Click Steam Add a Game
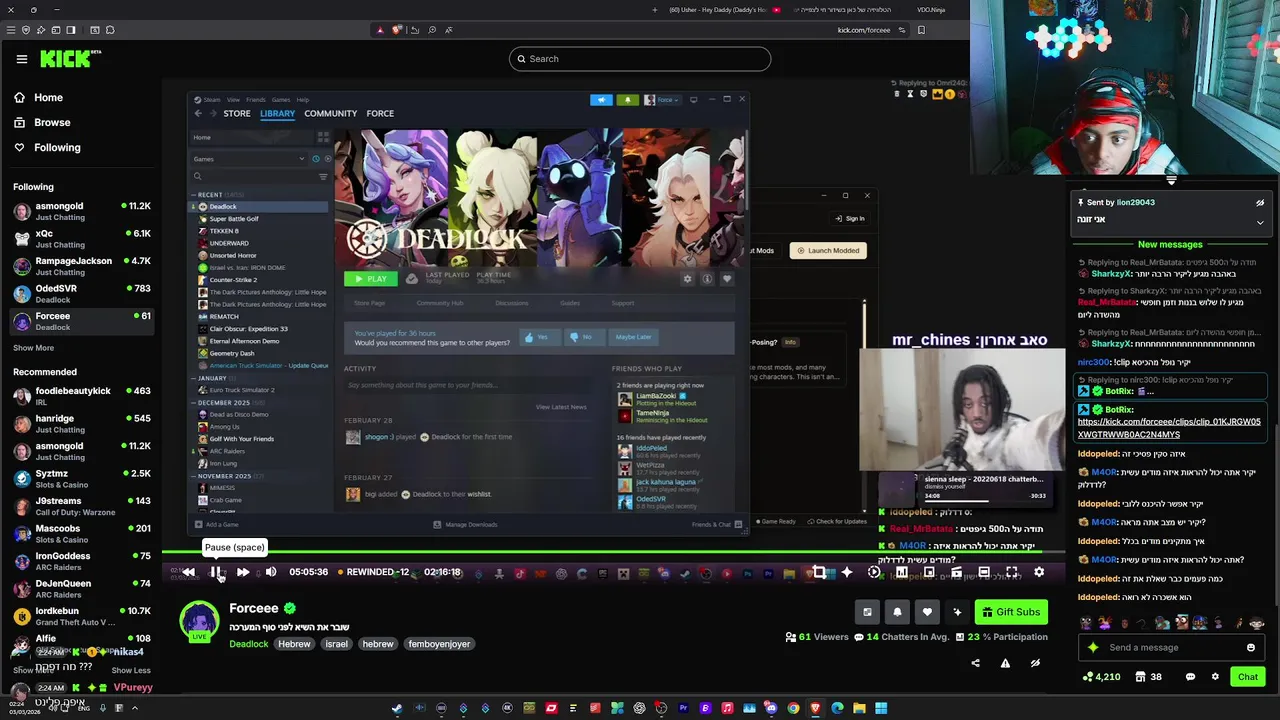The width and height of the screenshot is (1280, 720). (x=216, y=525)
